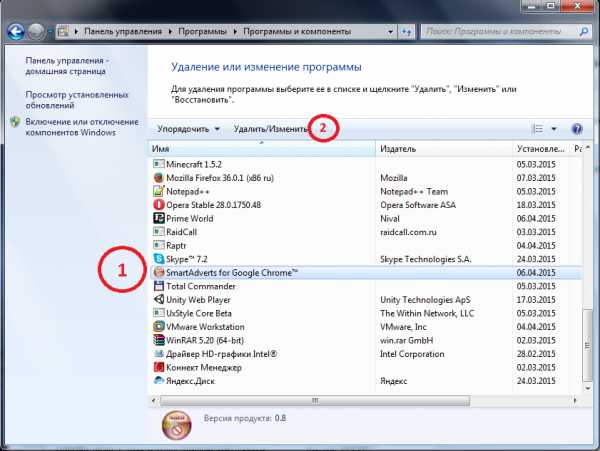Click the Unity Web Player icon
Screen dimensions: 600x451
[158, 300]
